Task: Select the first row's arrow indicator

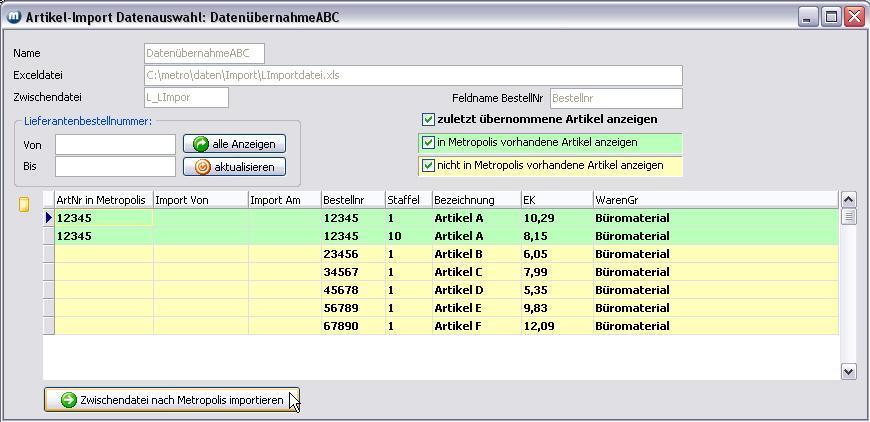Action: (48, 218)
